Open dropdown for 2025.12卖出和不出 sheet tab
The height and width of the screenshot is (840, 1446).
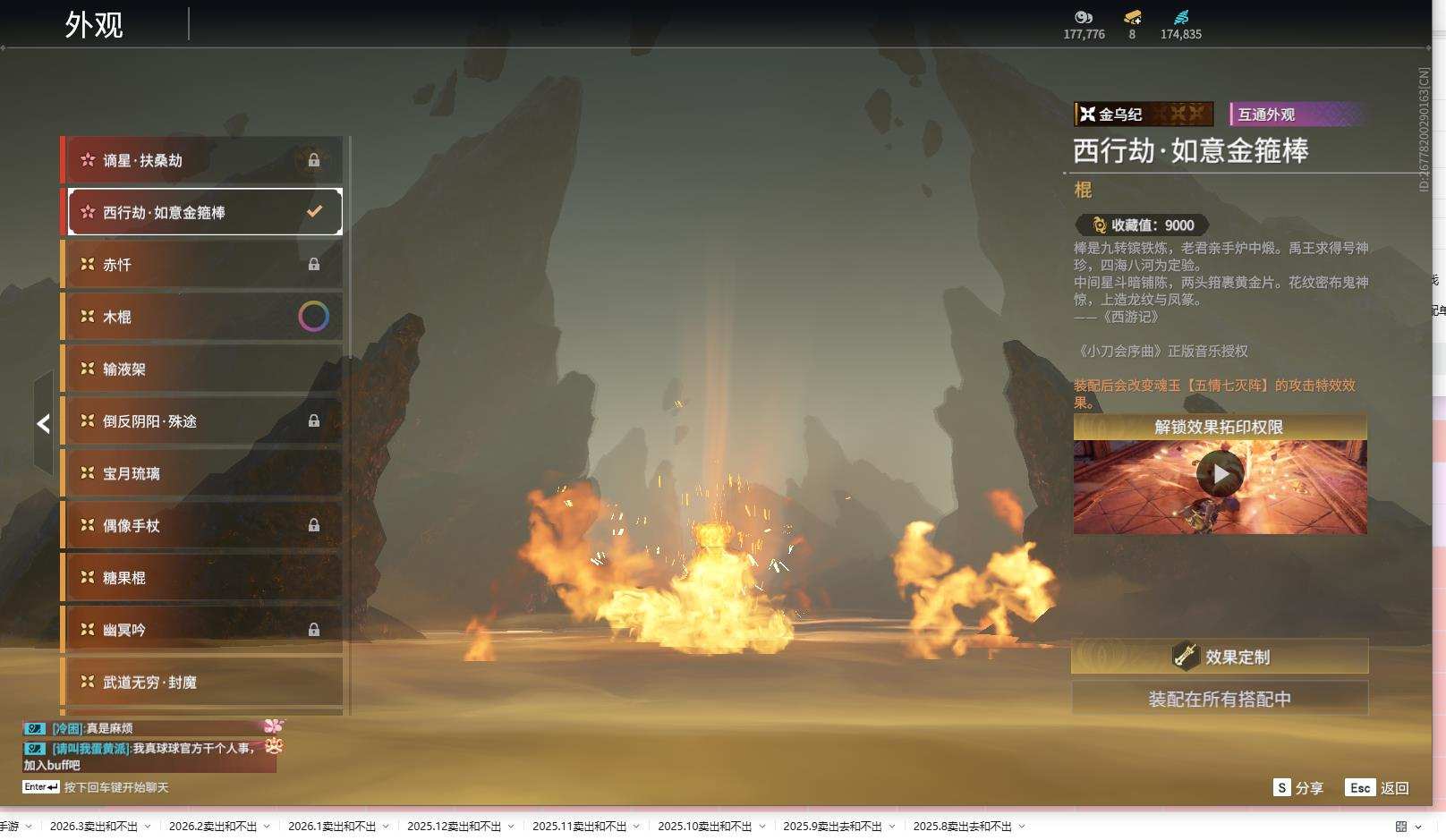tap(511, 827)
